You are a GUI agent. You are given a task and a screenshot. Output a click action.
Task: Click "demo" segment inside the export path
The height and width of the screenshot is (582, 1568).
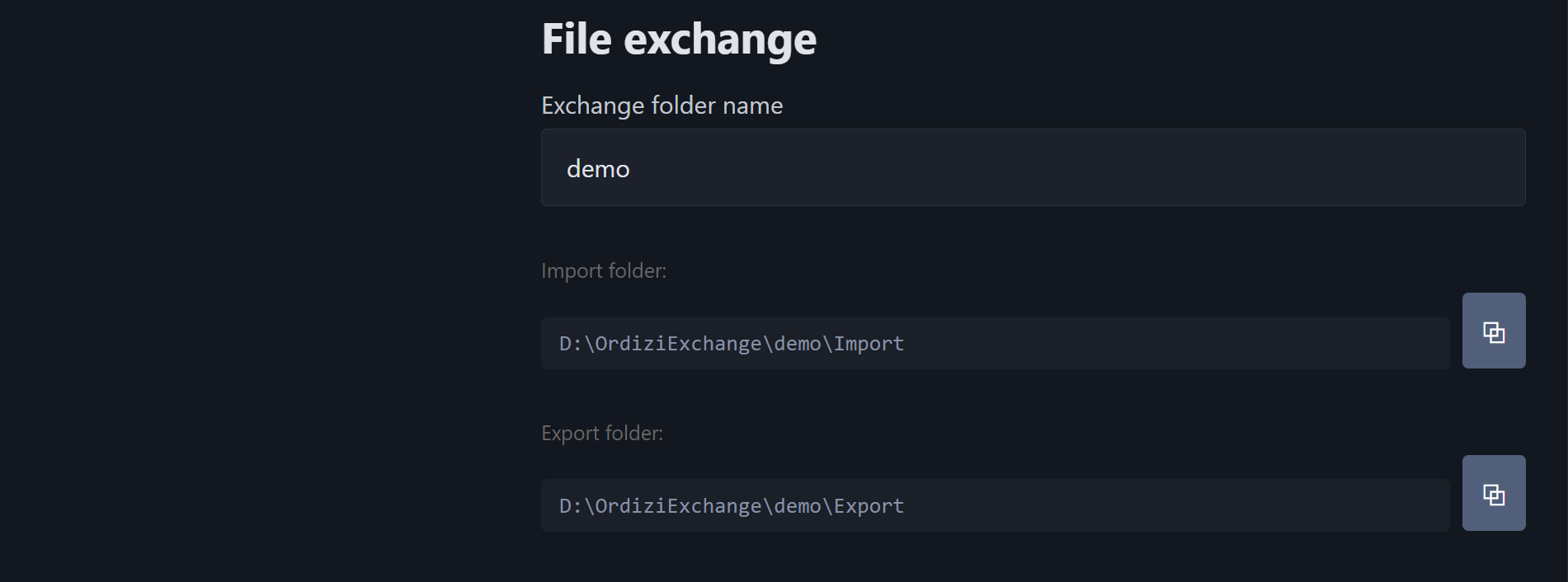797,506
